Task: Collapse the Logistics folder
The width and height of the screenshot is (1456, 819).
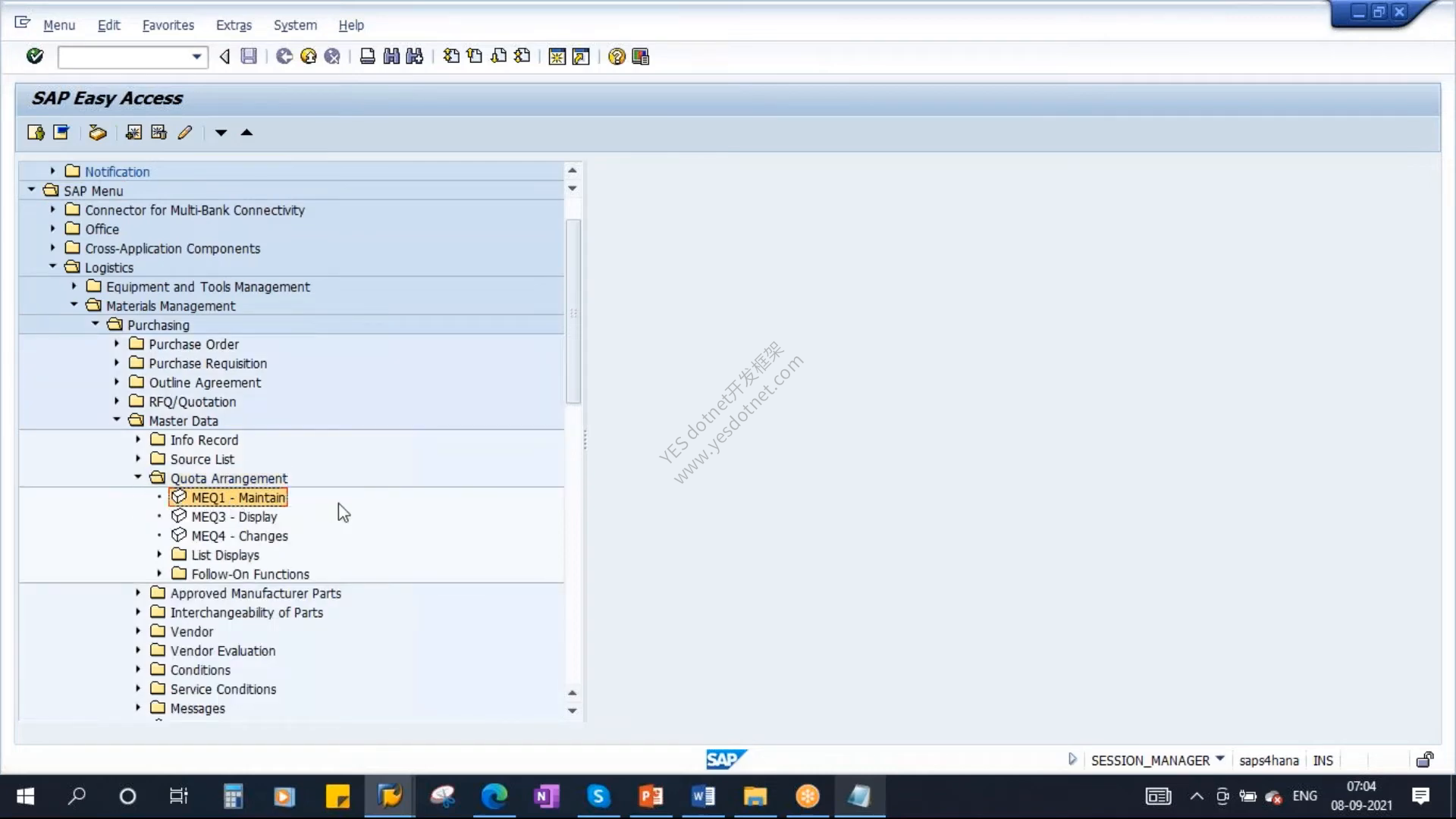Action: click(52, 267)
